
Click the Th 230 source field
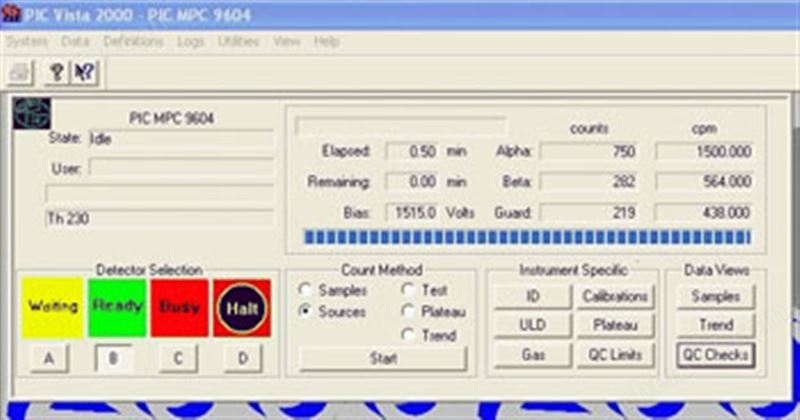point(160,218)
